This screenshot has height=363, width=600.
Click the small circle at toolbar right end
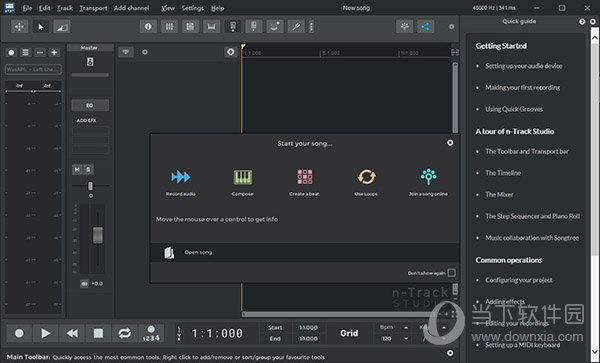coord(452,27)
